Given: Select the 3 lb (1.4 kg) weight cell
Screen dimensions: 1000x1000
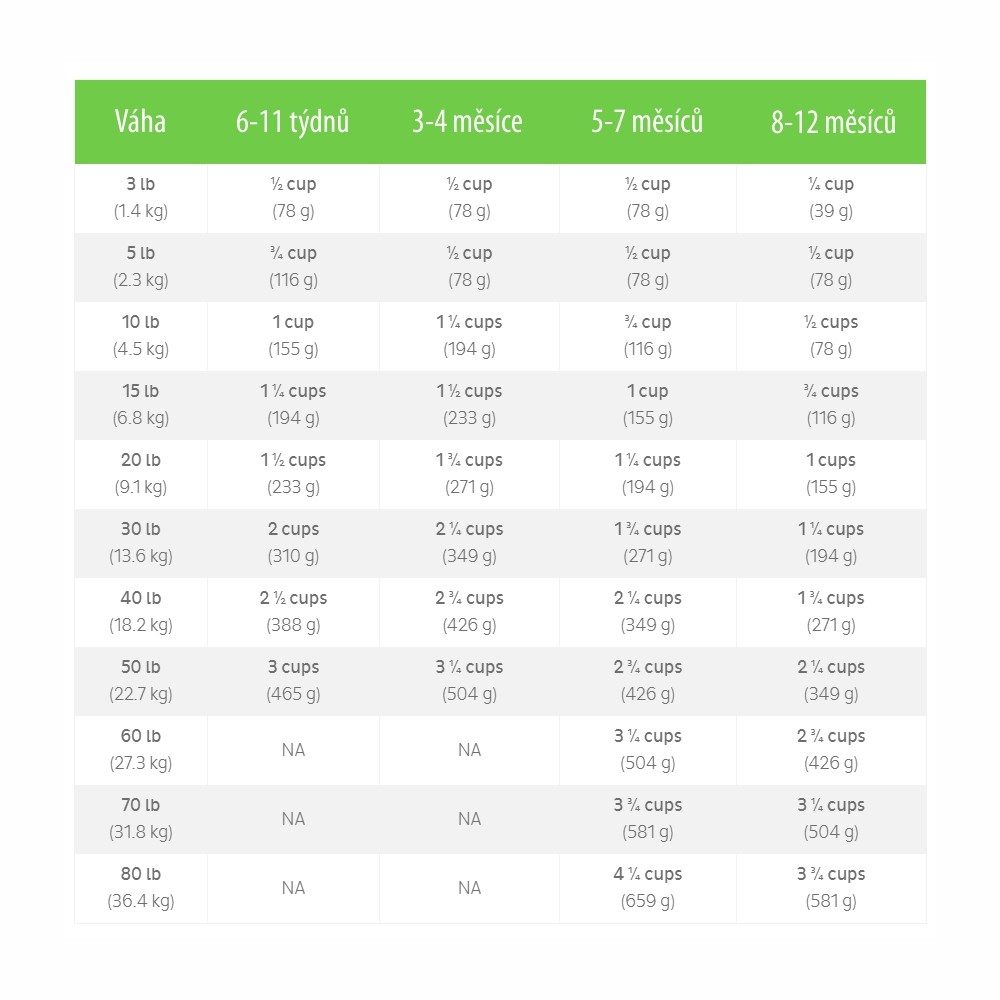Looking at the screenshot, I should point(141,198).
